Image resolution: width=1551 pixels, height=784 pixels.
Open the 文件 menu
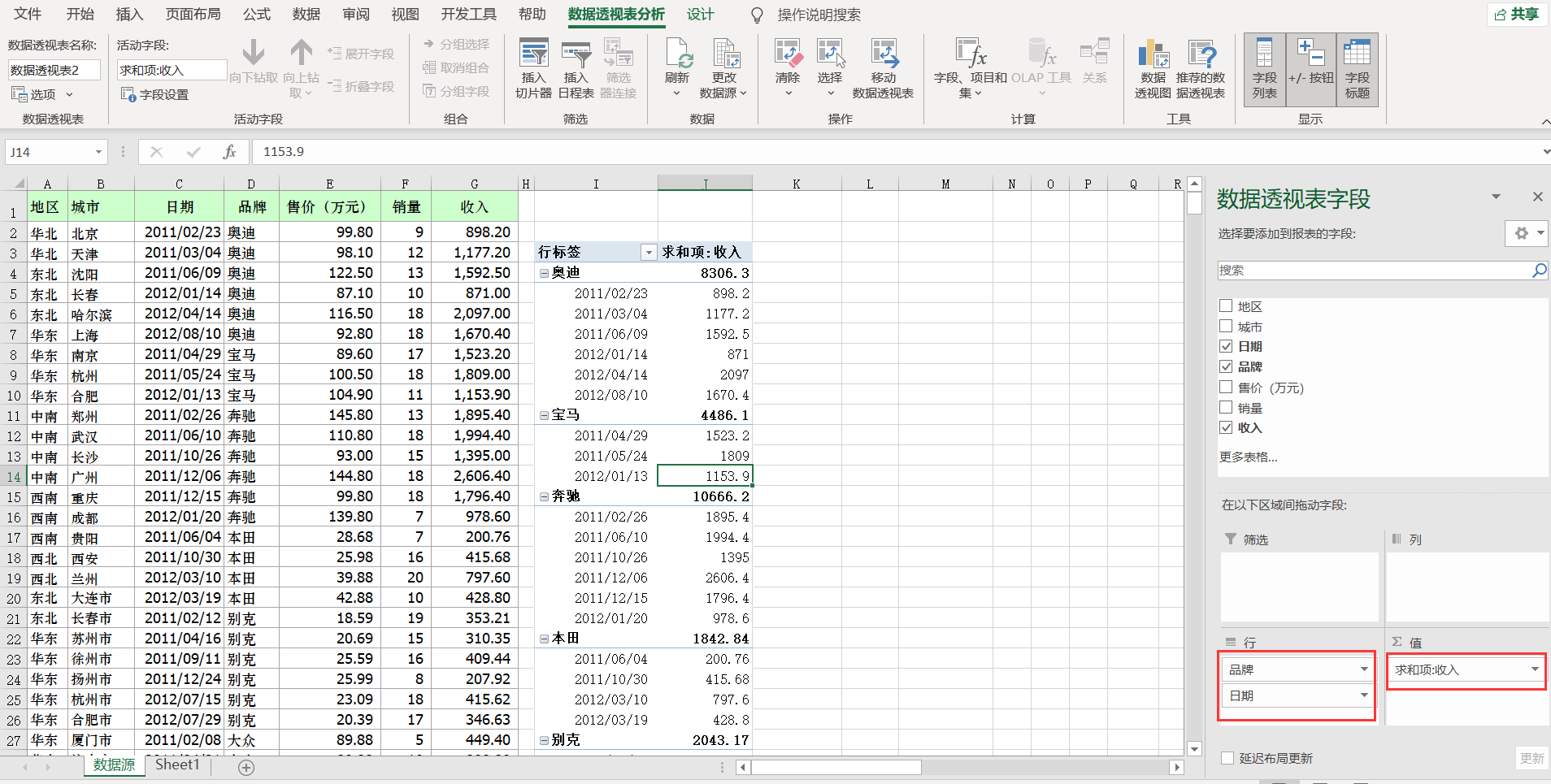coord(28,15)
